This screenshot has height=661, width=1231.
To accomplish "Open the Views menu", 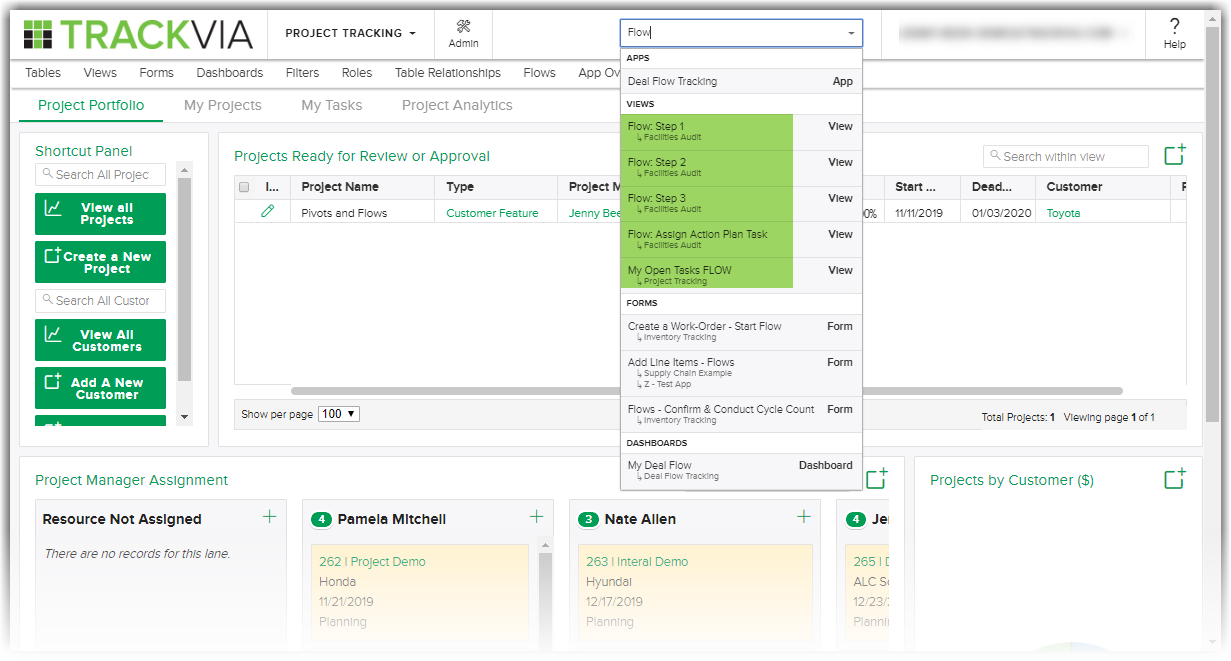I will 100,73.
